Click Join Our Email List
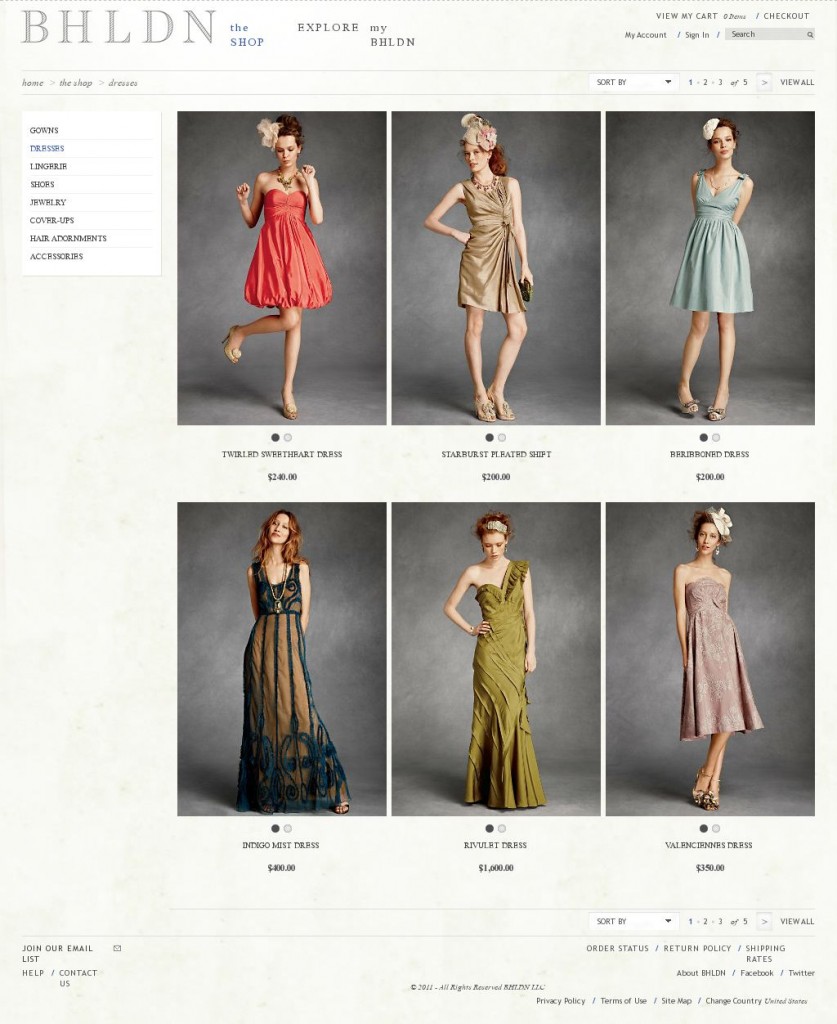837x1024 pixels. (57, 953)
